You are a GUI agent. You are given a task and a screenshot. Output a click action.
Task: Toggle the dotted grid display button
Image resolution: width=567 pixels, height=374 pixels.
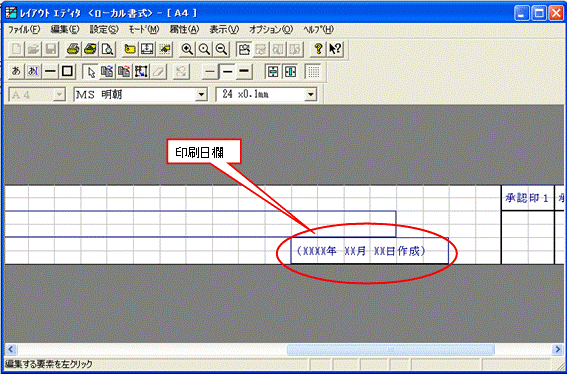[x=314, y=71]
